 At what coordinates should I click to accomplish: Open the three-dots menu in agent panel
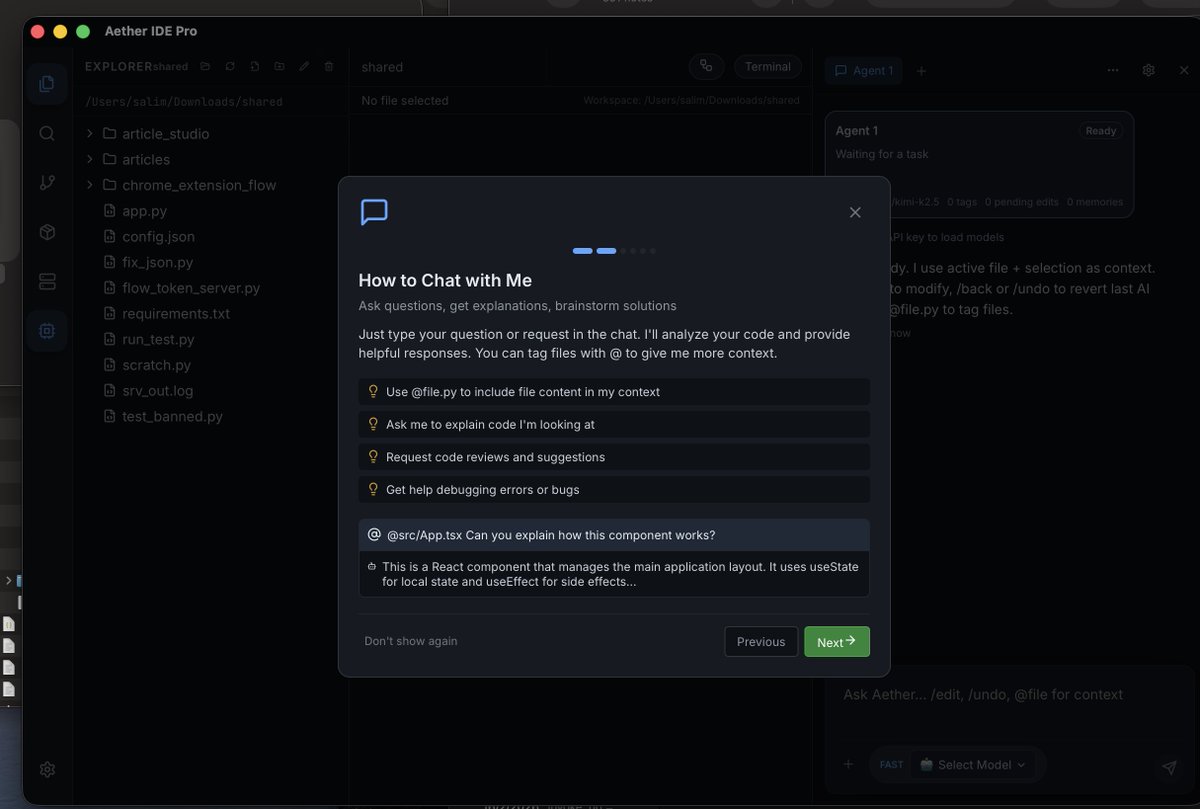pyautogui.click(x=1113, y=71)
